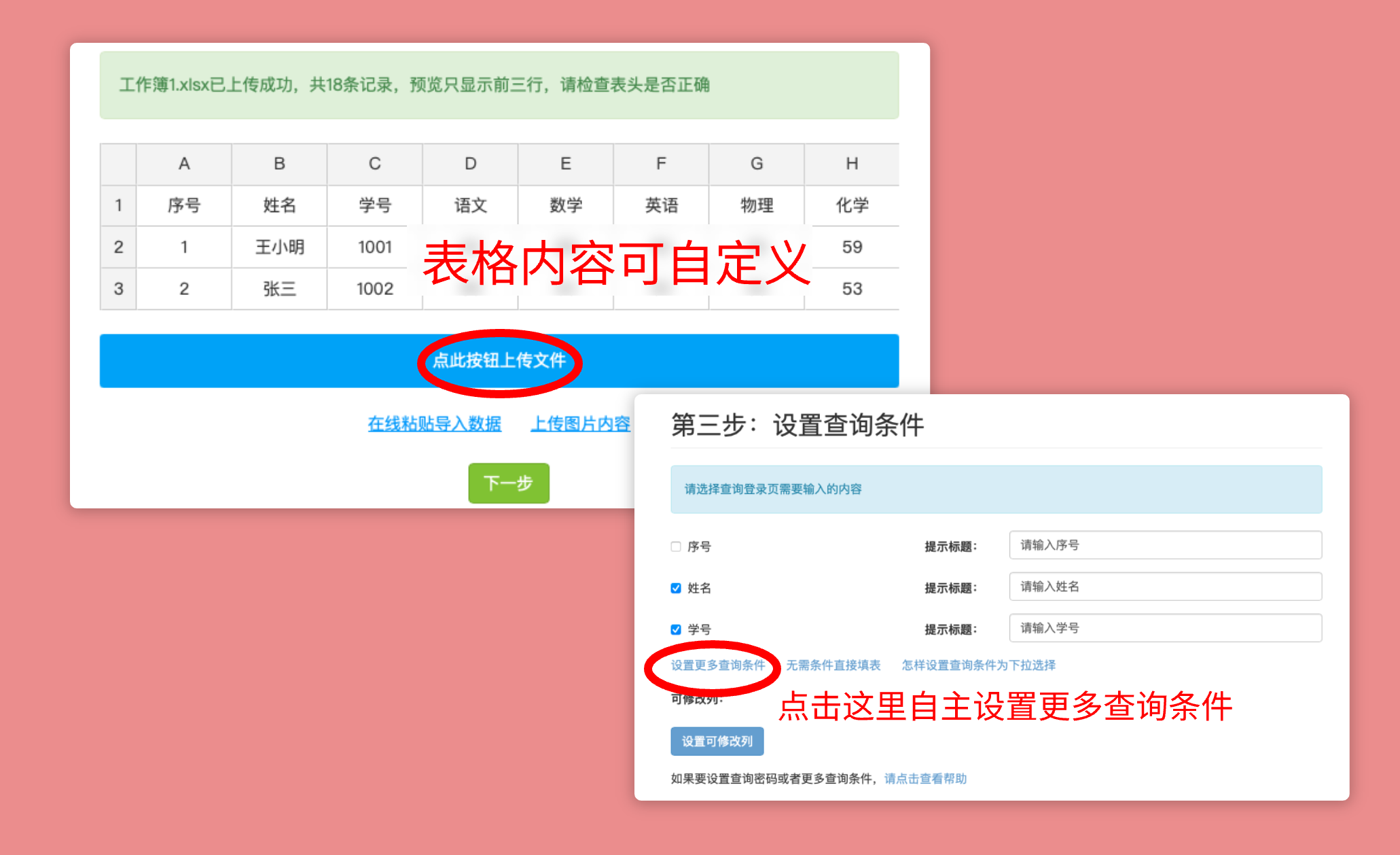This screenshot has width=1400, height=855.
Task: Open the '设置更多查询条件' link
Action: (718, 665)
